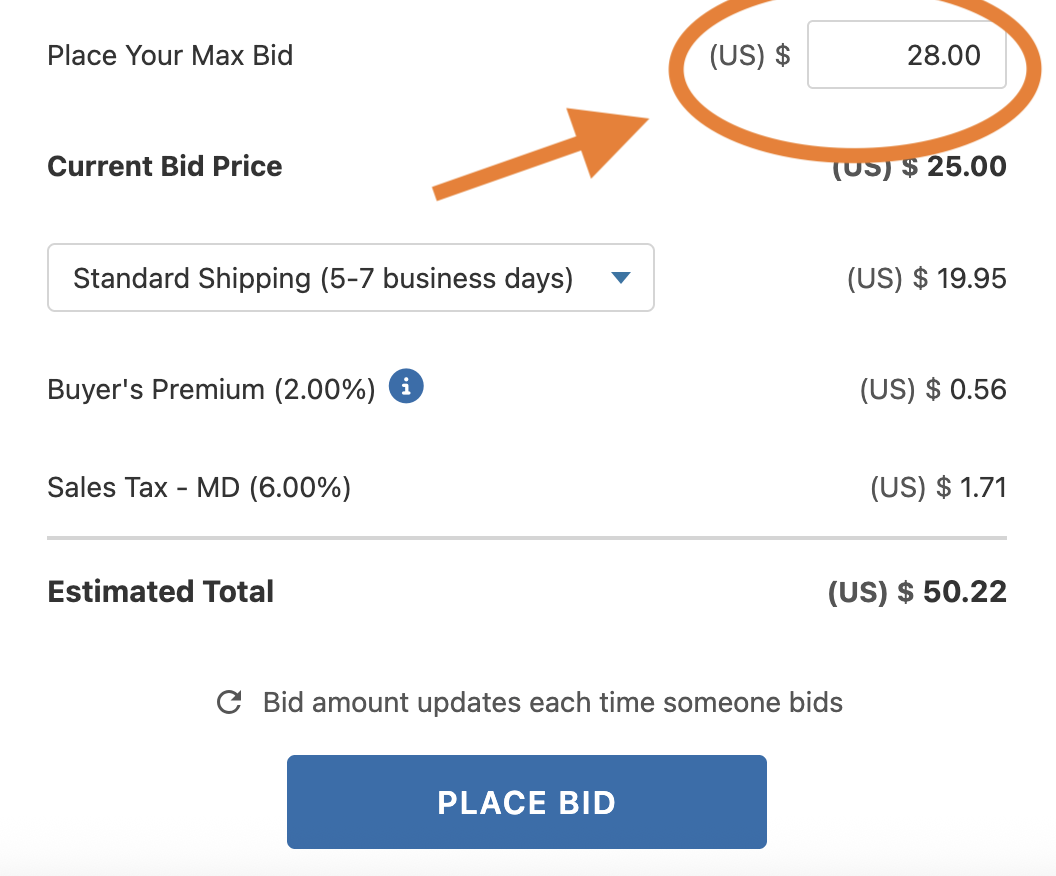Click the divider line above Estimated Total

[x=527, y=538]
